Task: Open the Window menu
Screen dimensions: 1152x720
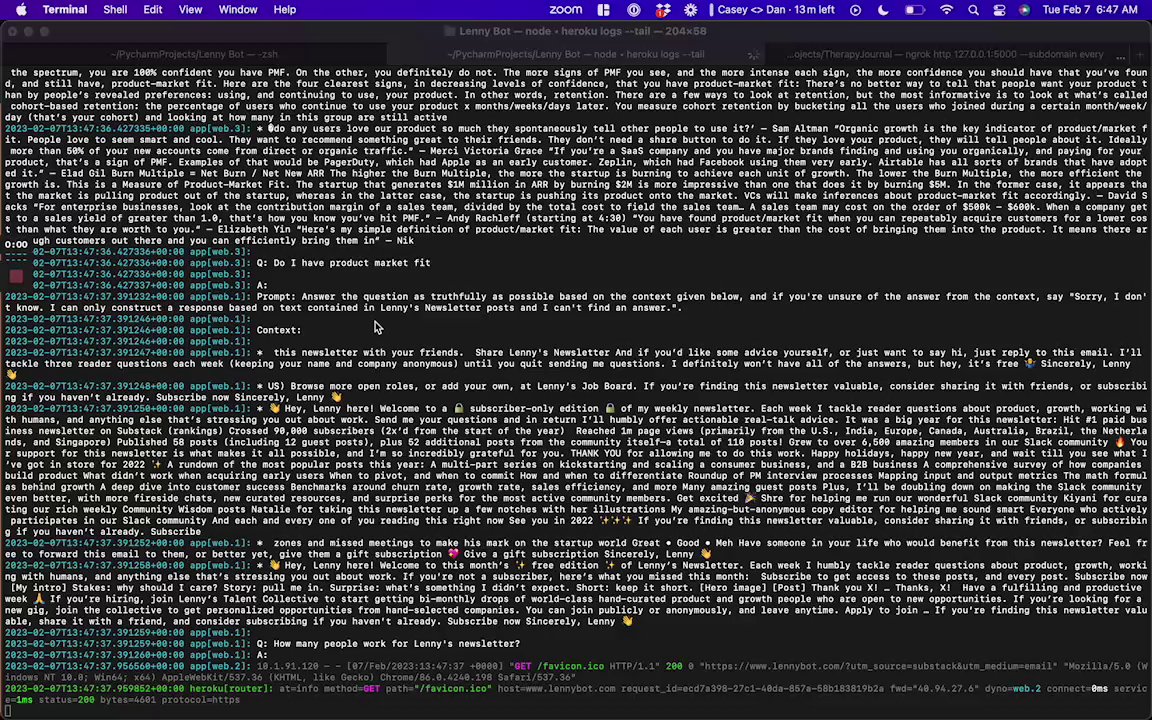Action: [238, 10]
